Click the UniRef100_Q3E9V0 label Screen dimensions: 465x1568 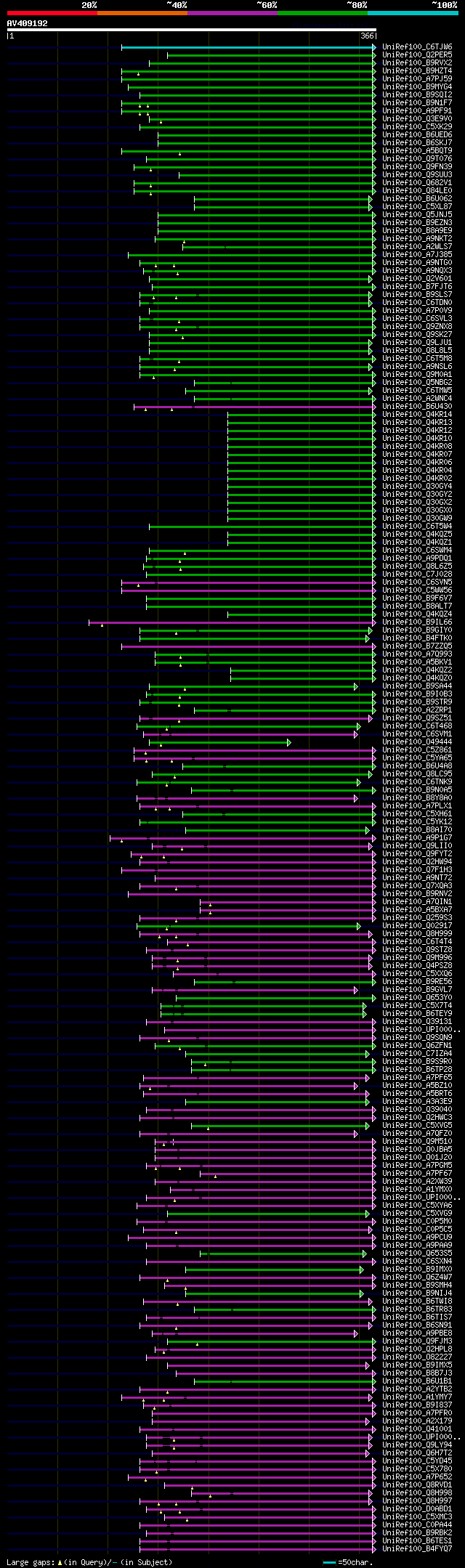pyautogui.click(x=417, y=119)
